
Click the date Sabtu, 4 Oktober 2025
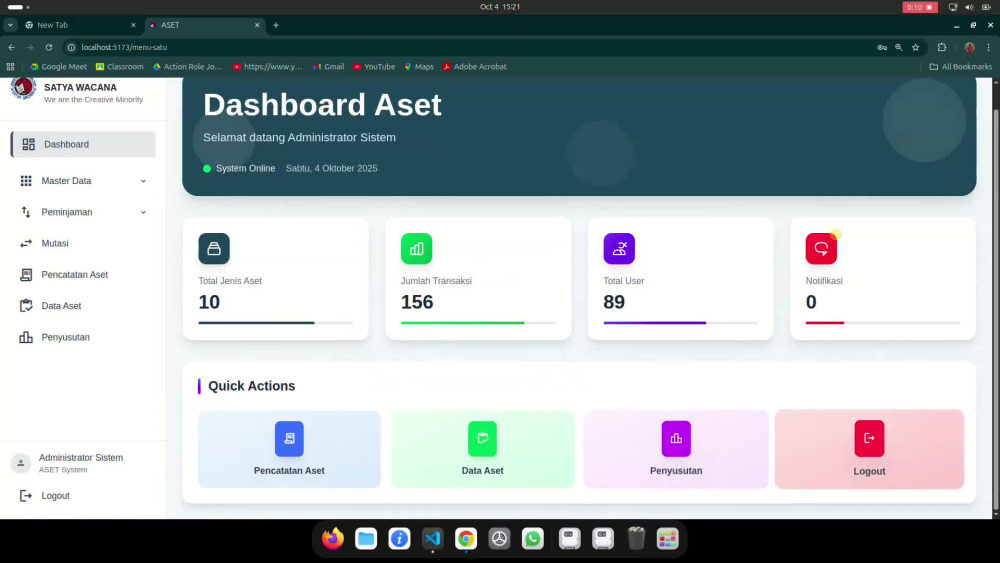332,168
